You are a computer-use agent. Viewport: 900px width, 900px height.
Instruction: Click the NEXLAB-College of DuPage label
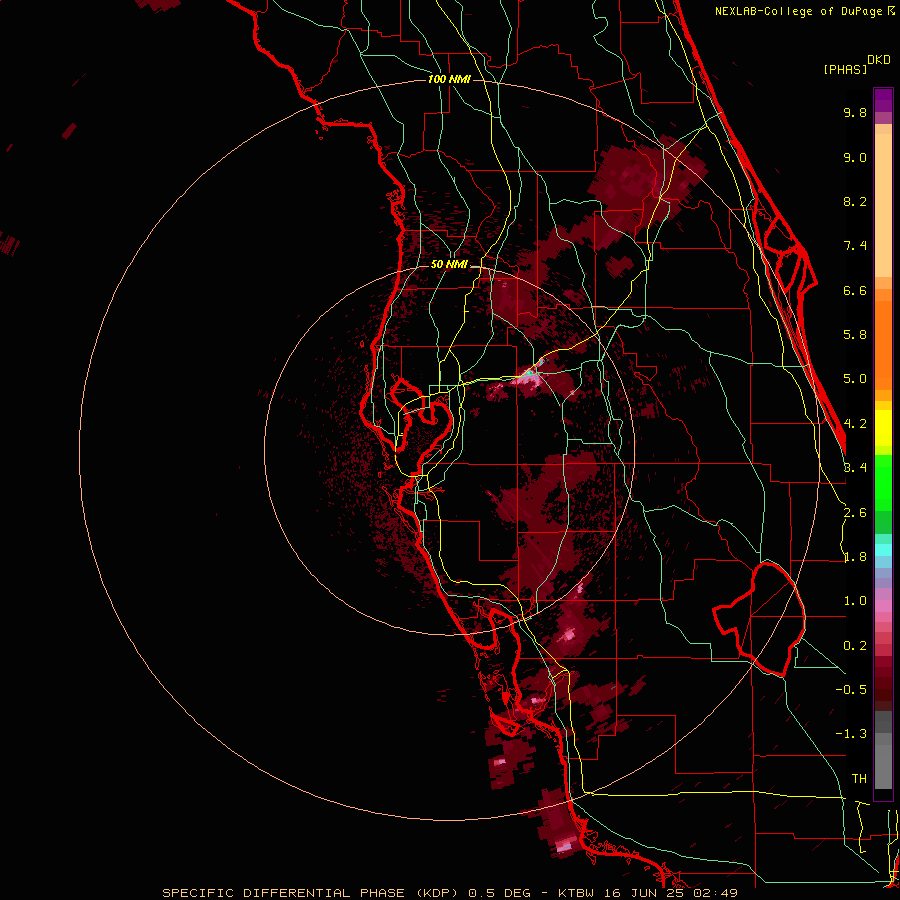pos(800,11)
